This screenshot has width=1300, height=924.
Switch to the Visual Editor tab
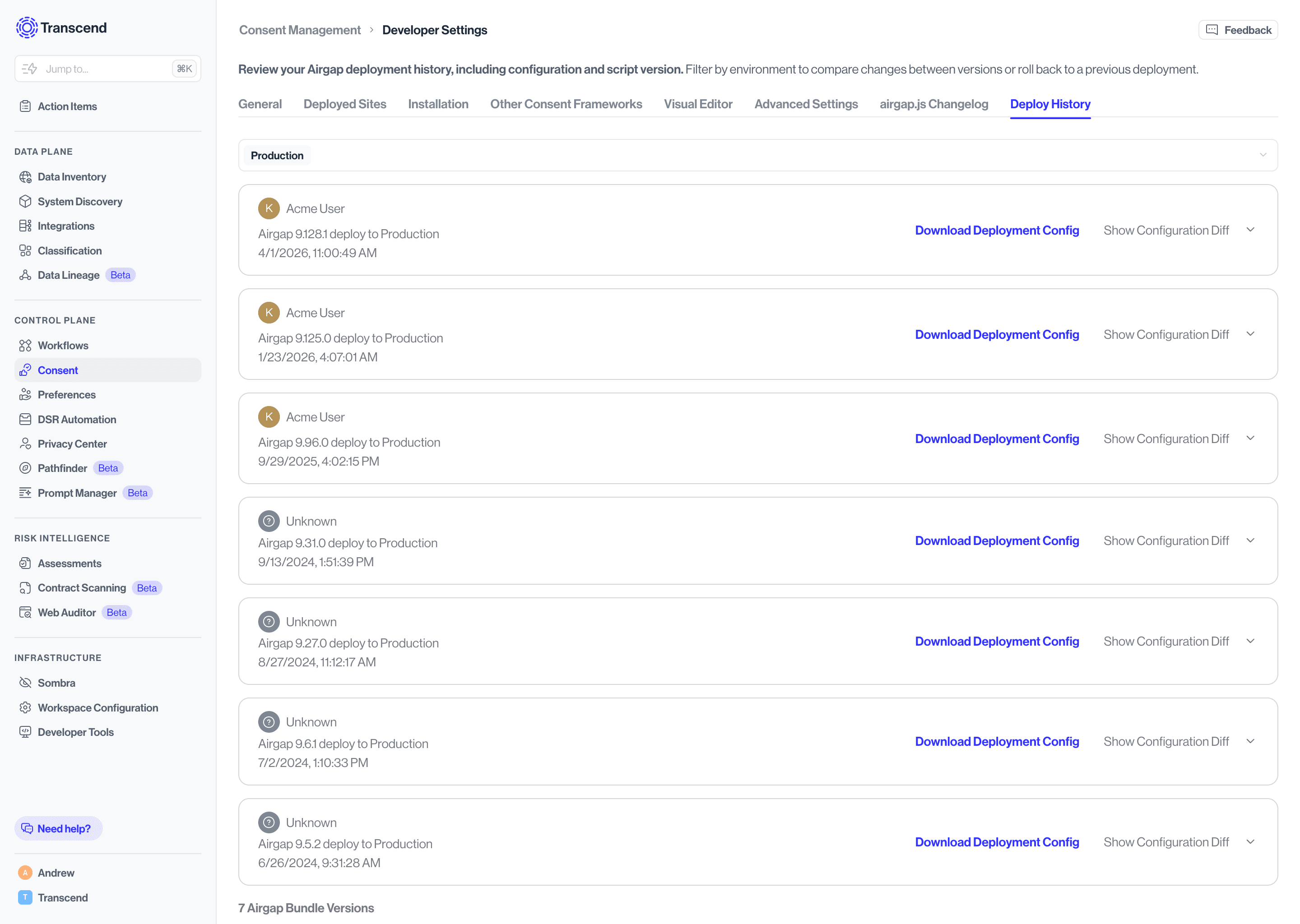[698, 104]
